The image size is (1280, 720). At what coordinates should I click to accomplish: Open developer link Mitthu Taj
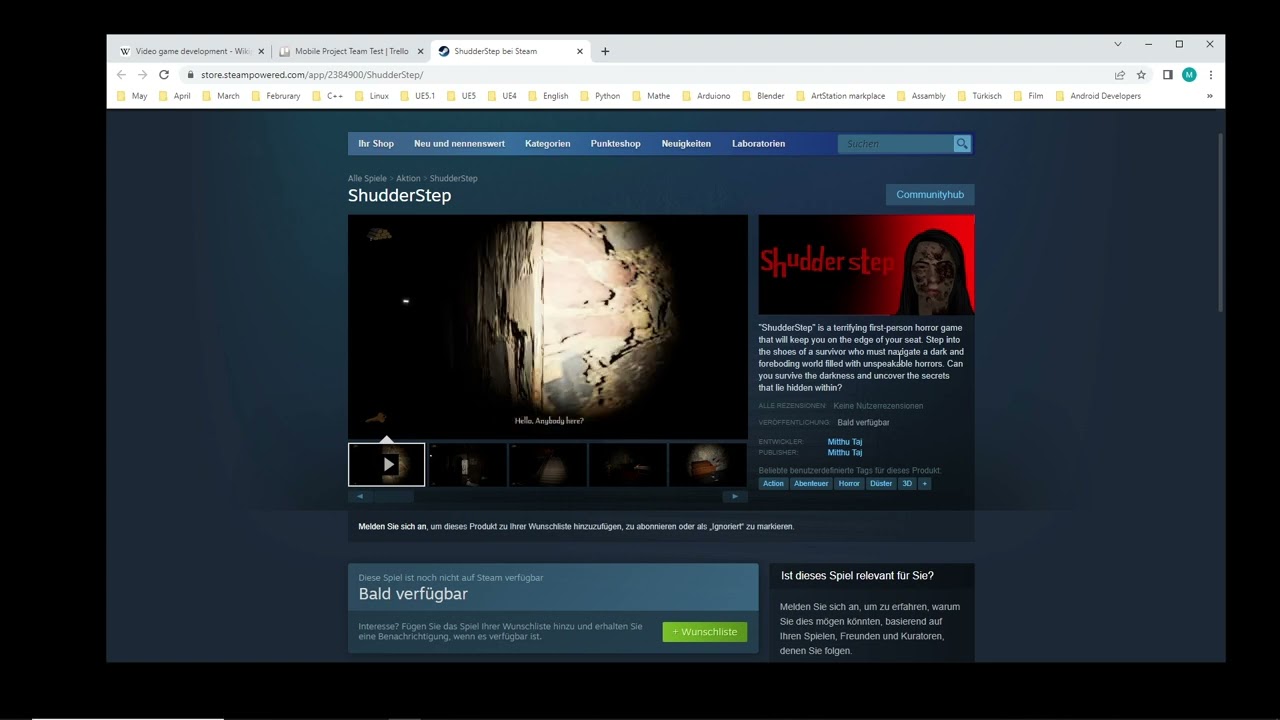click(845, 442)
